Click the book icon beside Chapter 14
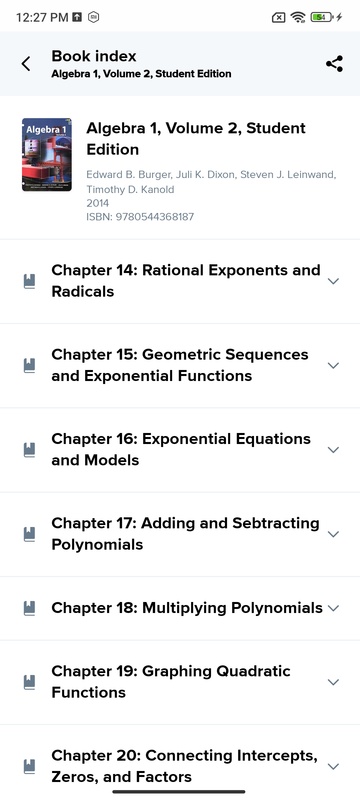The image size is (360, 800). 30,281
